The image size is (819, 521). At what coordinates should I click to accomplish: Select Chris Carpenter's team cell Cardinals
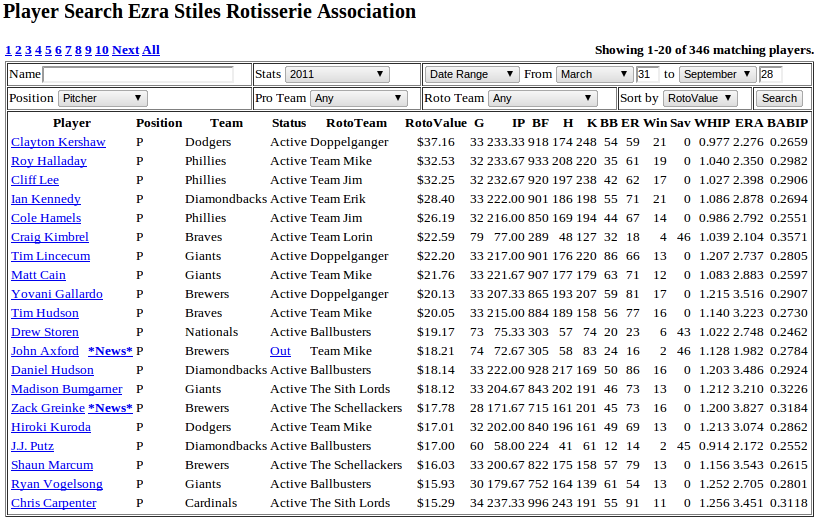click(x=211, y=503)
